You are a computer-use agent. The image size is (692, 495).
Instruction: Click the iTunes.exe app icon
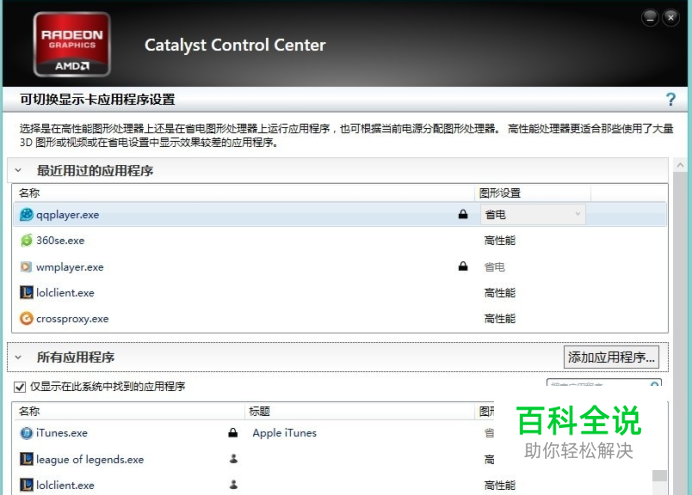(26, 433)
